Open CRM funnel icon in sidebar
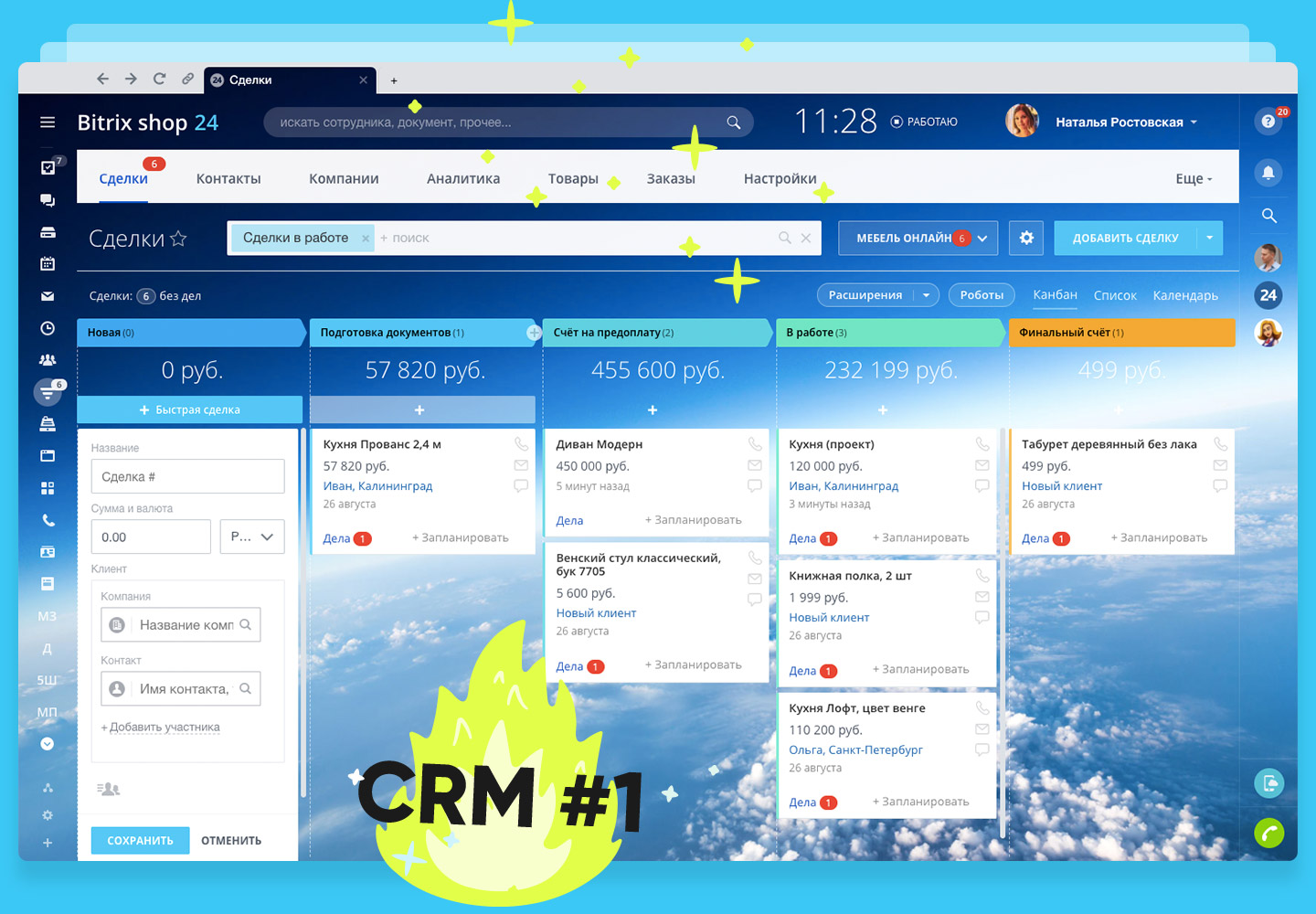 click(48, 393)
